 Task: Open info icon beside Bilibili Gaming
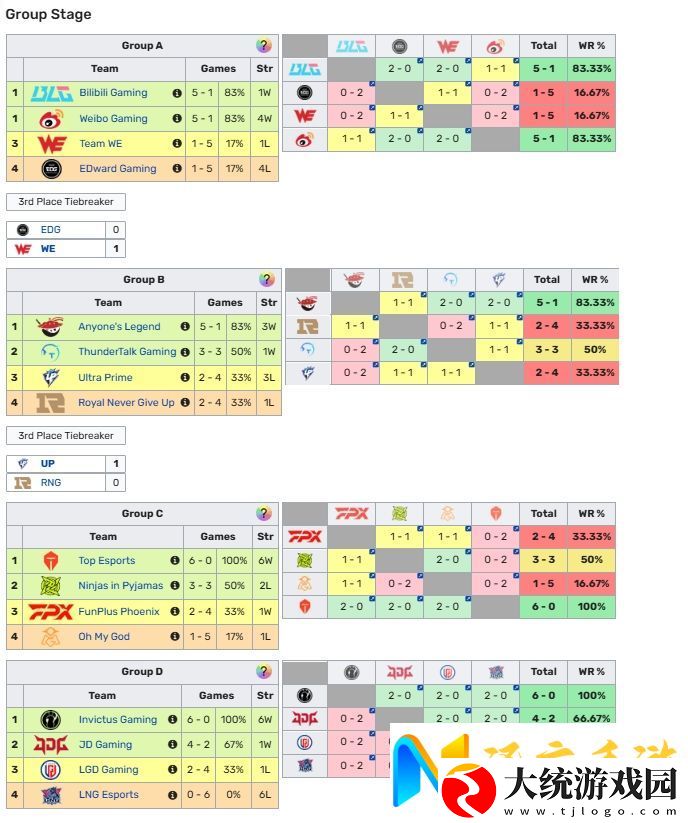pos(177,93)
